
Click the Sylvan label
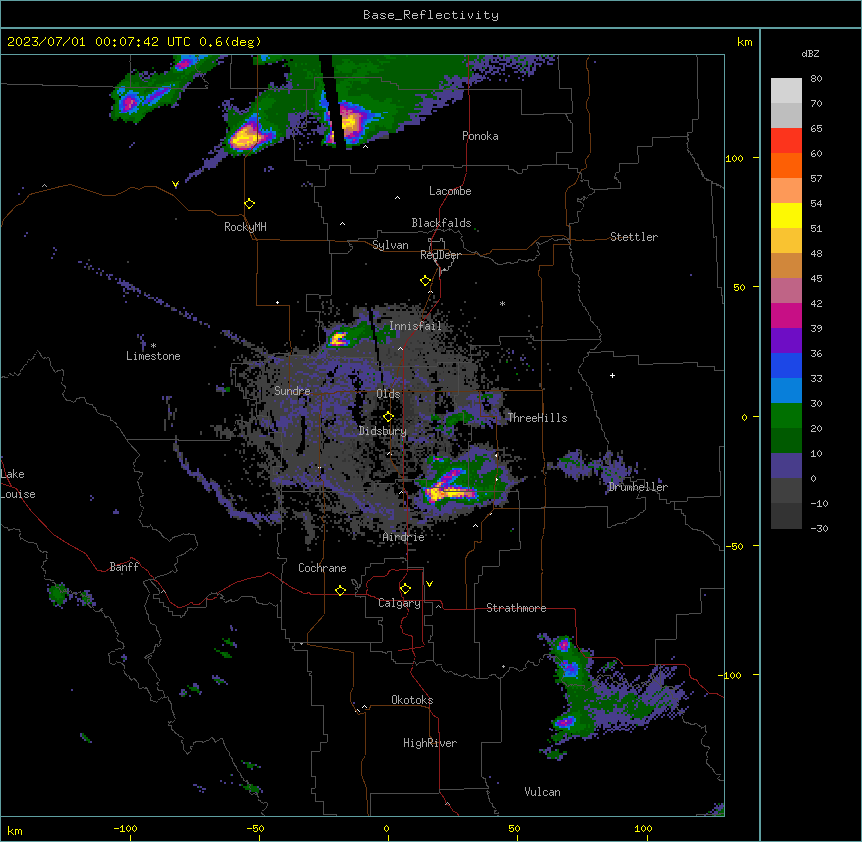click(390, 245)
